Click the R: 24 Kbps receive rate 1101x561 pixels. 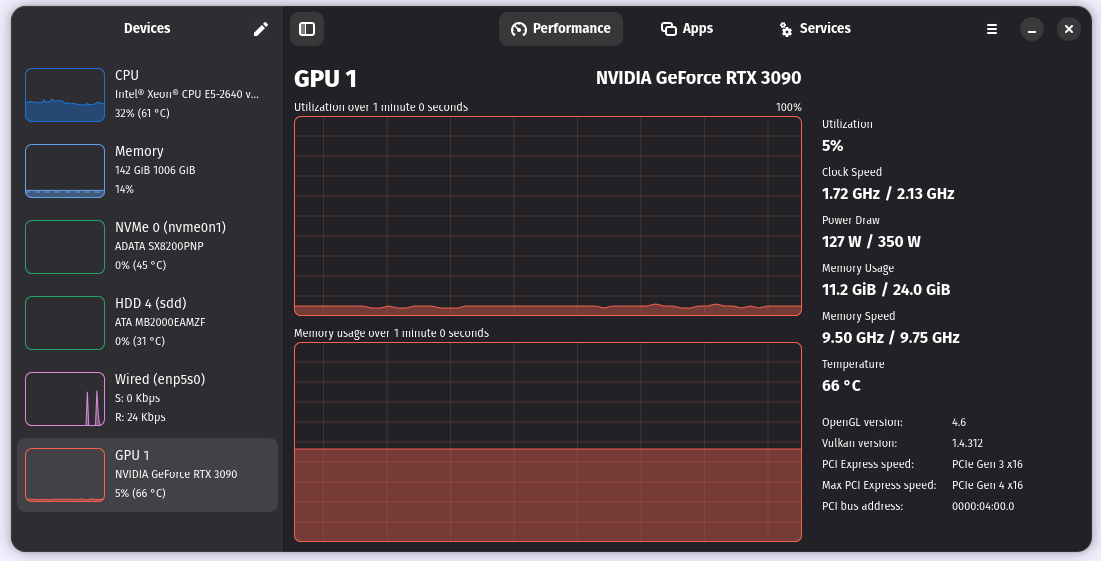(x=140, y=417)
